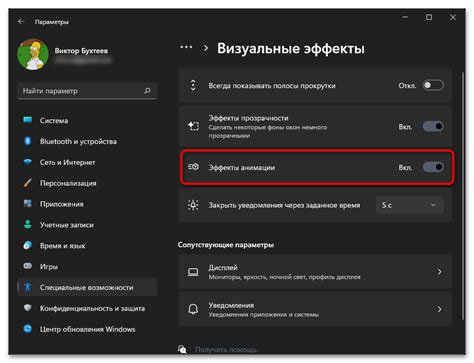The width and height of the screenshot is (474, 363).
Task: Click the Конфиденциальность shield icon
Action: pos(28,308)
